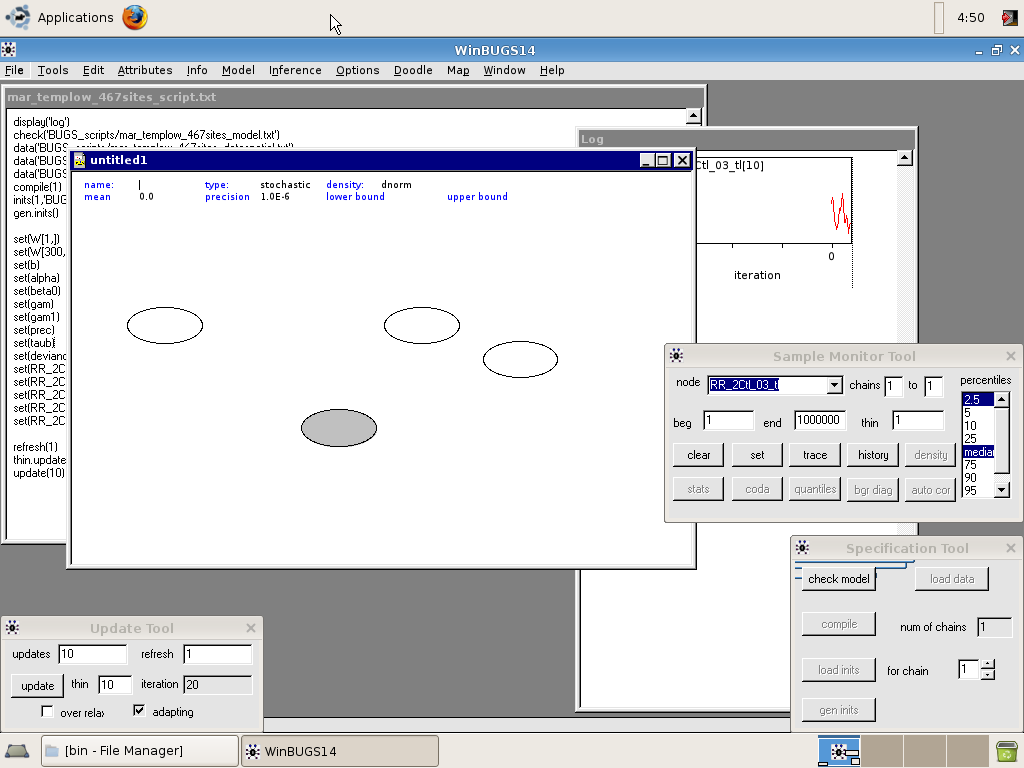The width and height of the screenshot is (1024, 768).
Task: Select the shaded ellipse node in the doodle
Action: [339, 427]
